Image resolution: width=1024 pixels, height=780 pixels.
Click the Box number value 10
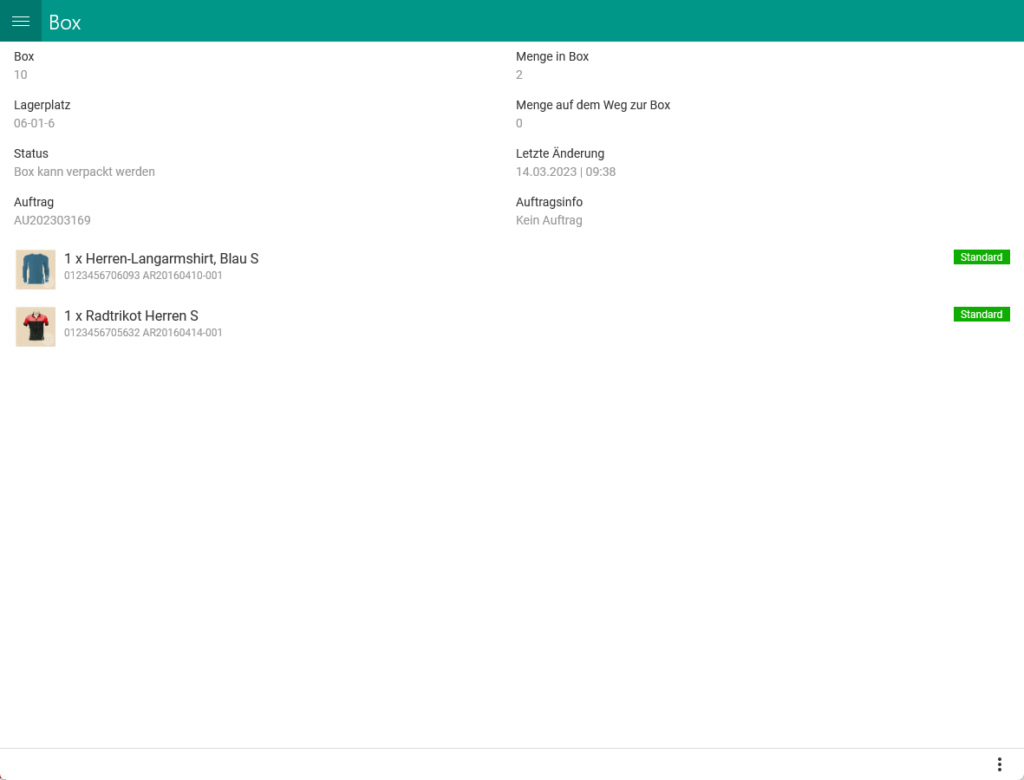coord(20,74)
